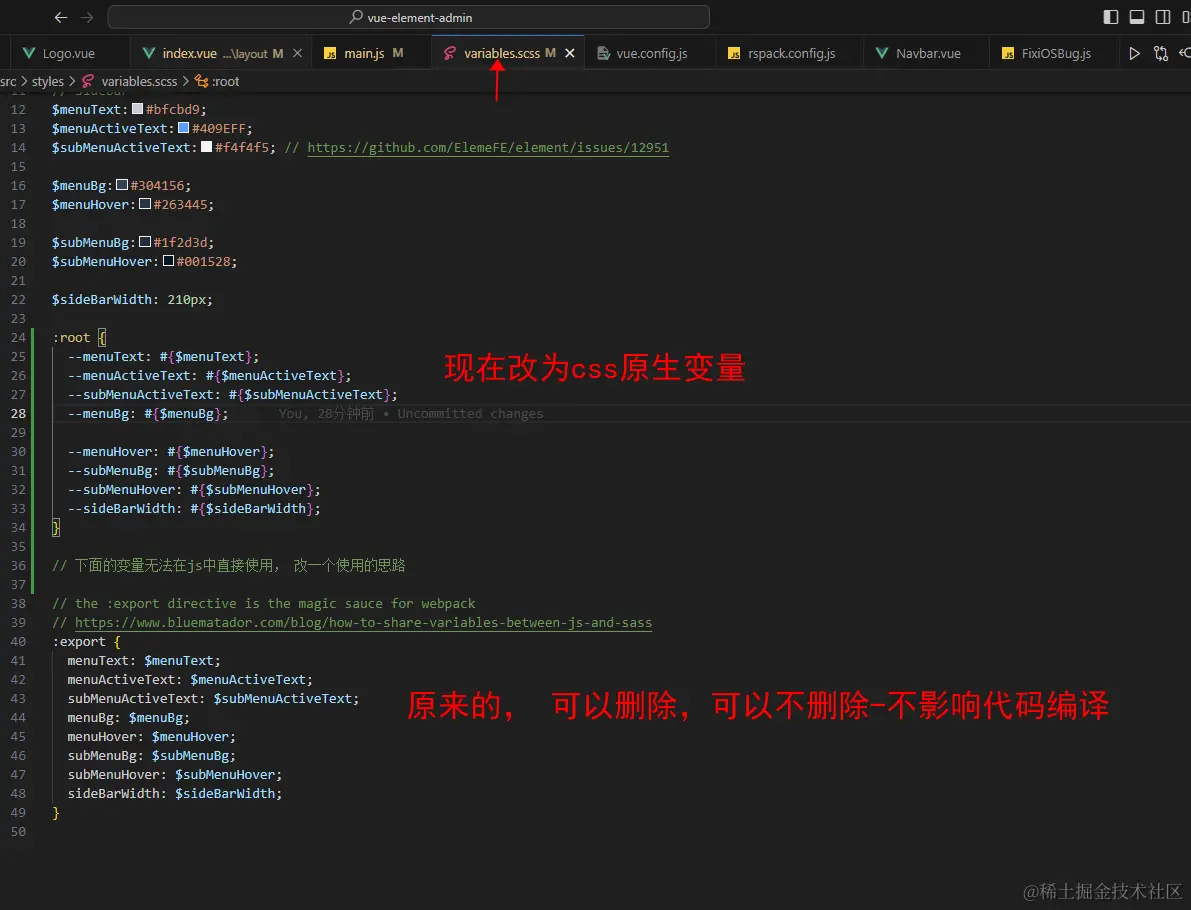Click the --menuText variable line

coord(163,356)
